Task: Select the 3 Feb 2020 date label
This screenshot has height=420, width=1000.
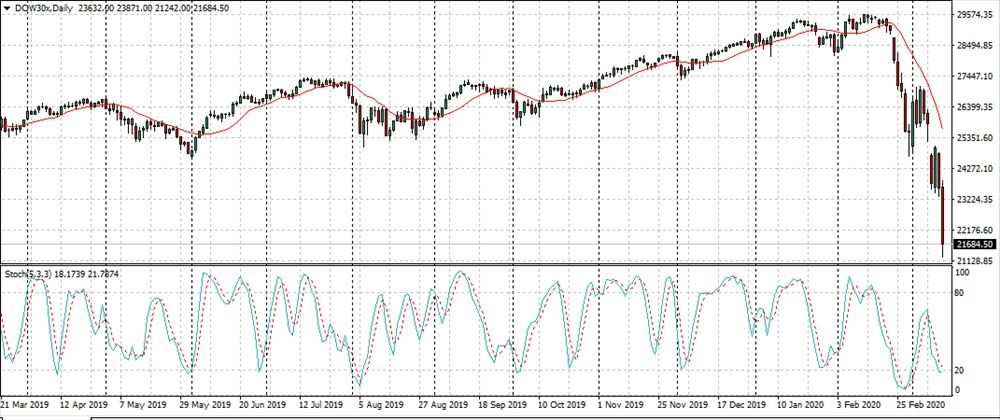Action: 857,406
